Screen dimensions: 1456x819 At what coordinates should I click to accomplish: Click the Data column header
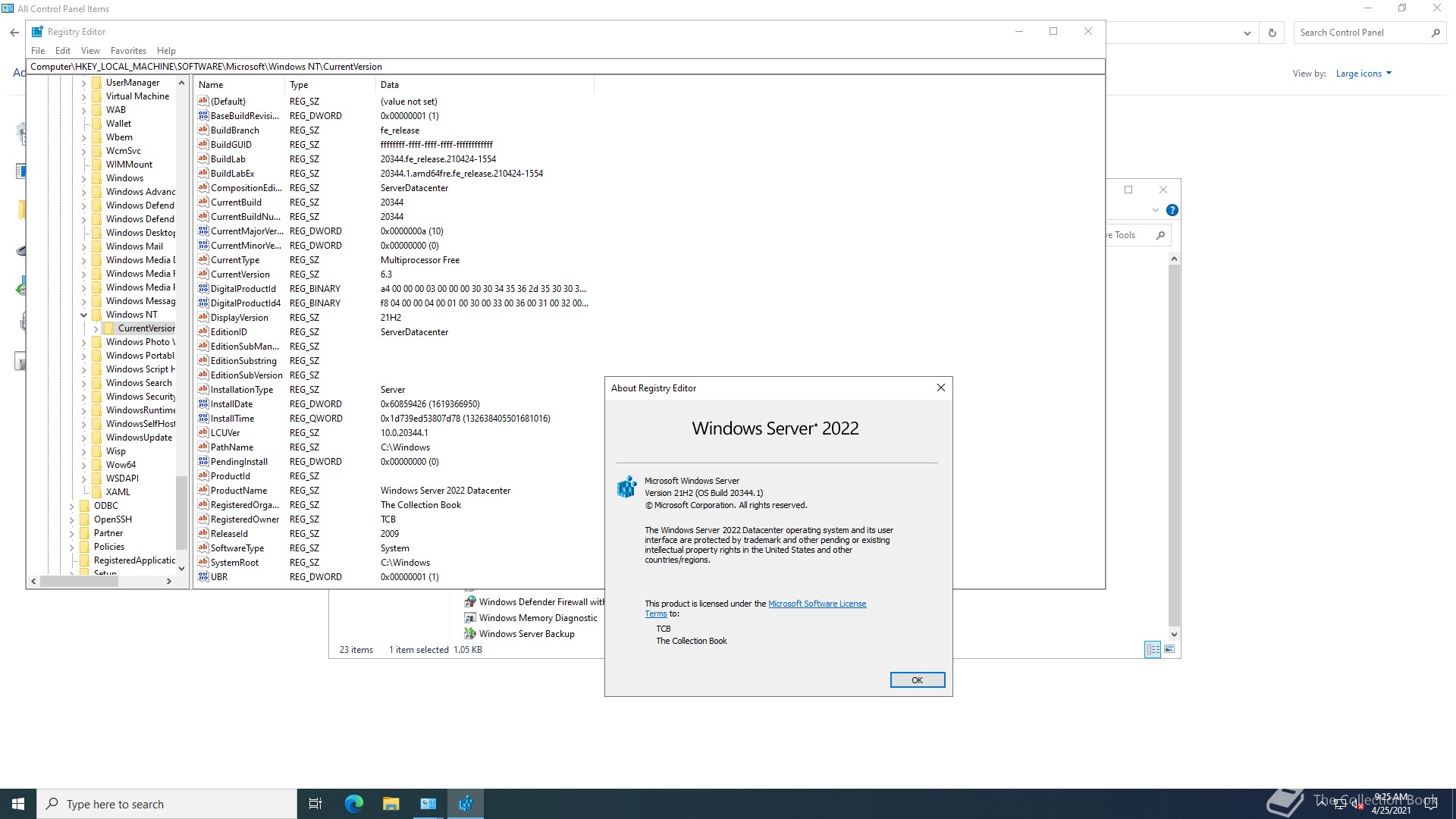coord(485,85)
